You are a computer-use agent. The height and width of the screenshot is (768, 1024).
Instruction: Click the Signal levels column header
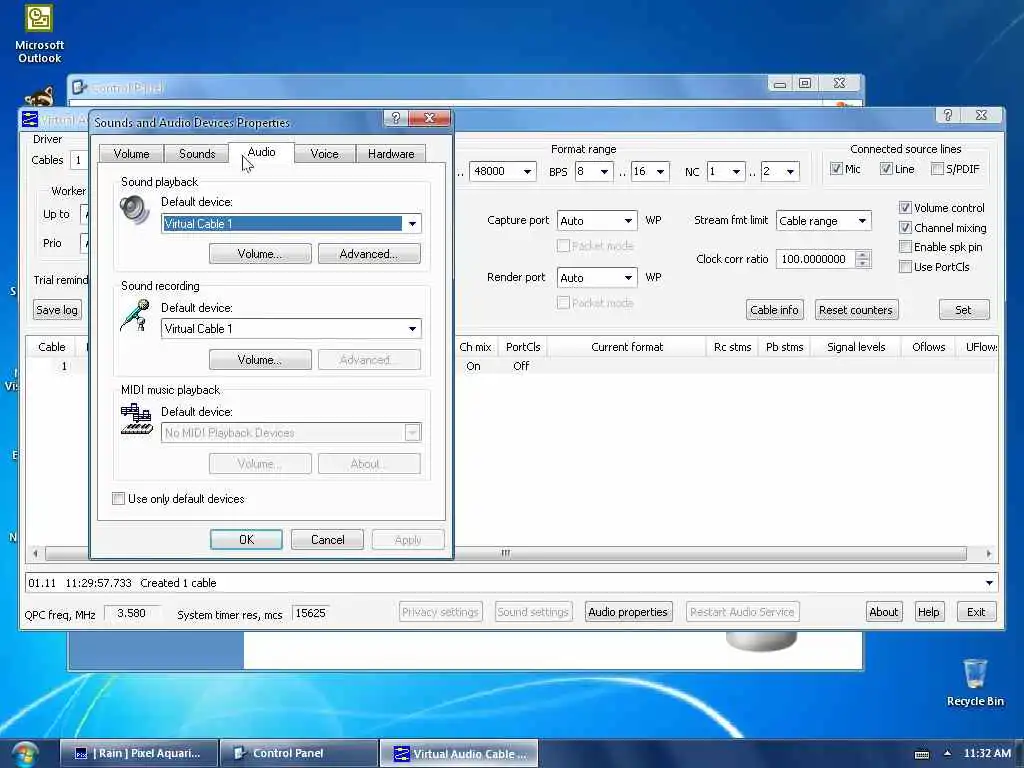pyautogui.click(x=856, y=347)
